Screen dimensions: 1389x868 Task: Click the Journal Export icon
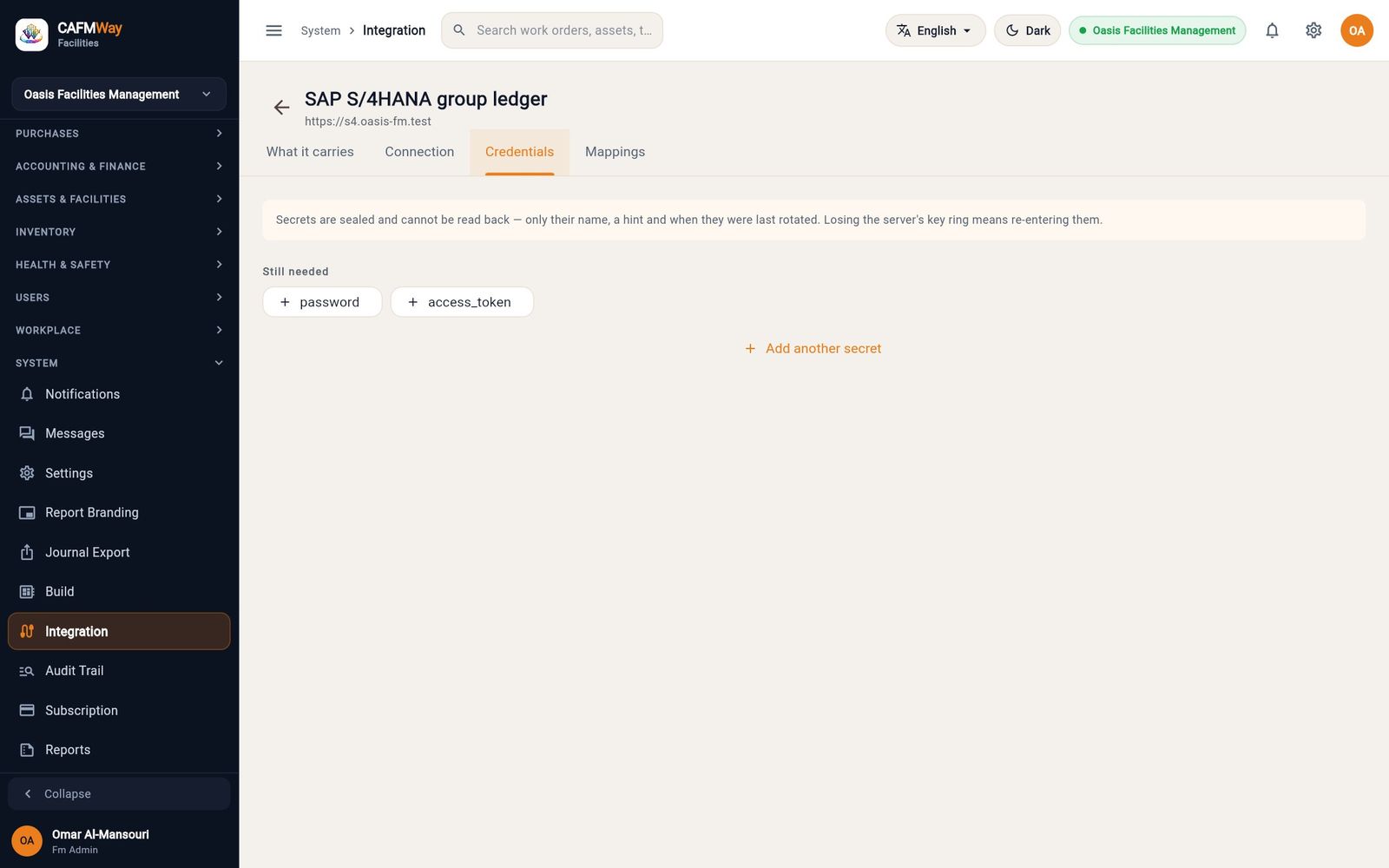coord(27,552)
